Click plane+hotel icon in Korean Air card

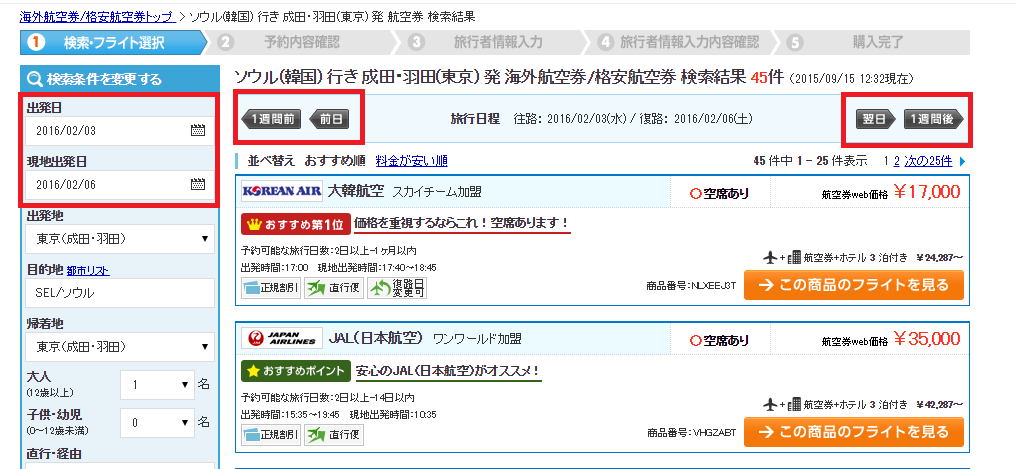tap(782, 258)
